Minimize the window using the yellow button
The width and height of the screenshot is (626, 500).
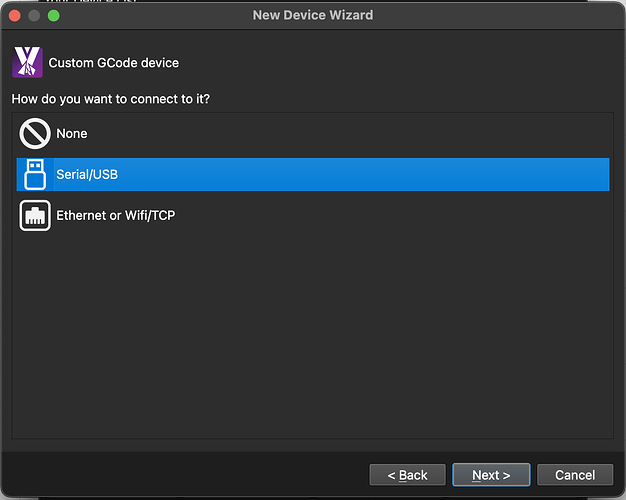coord(35,16)
